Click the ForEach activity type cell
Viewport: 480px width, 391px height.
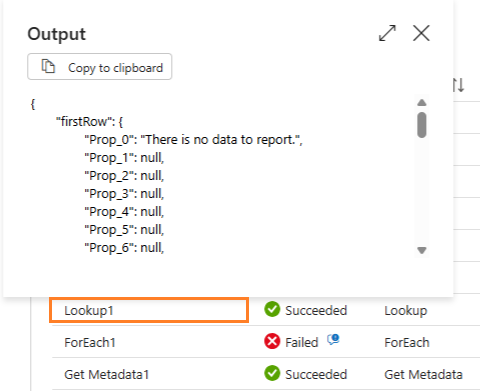click(x=407, y=342)
